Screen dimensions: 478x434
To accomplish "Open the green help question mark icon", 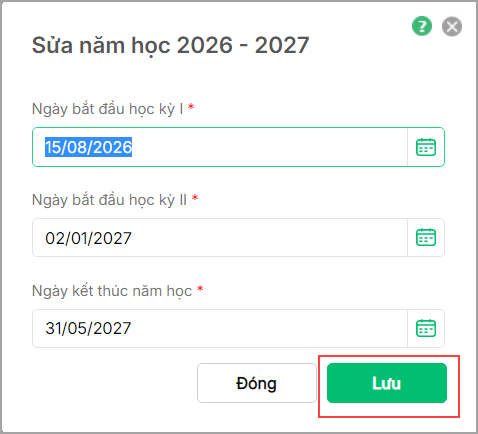I will [x=422, y=26].
